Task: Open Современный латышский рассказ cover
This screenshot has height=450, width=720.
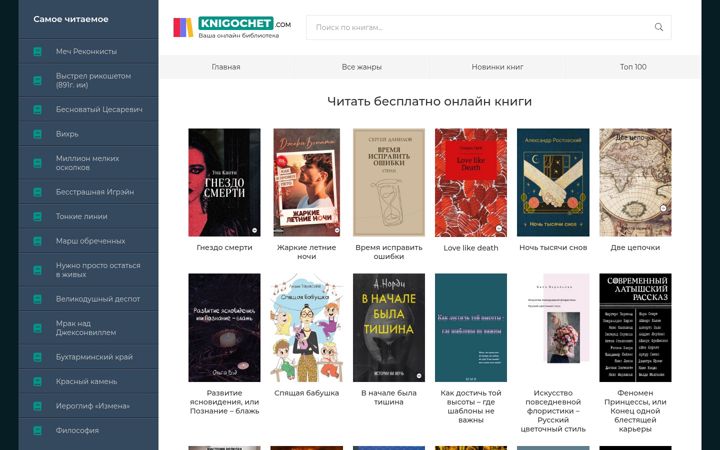Action: click(x=635, y=328)
